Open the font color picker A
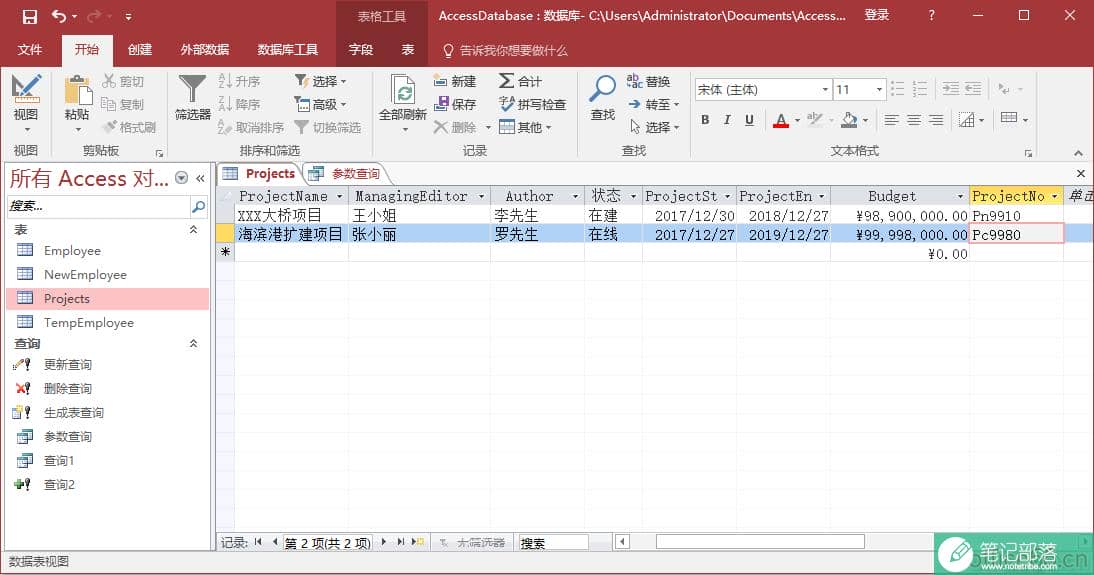Viewport: 1094px width, 575px height. pos(781,120)
